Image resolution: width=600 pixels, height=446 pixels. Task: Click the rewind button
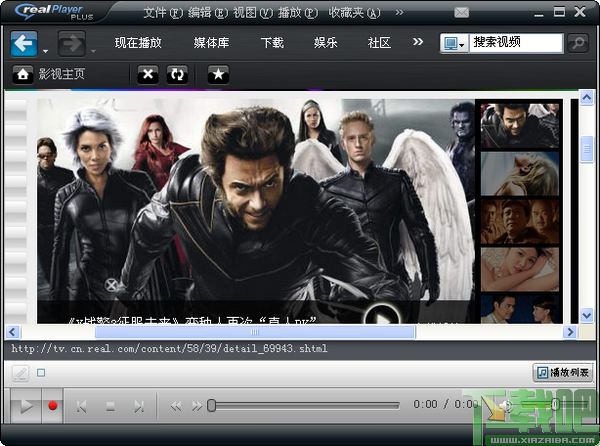(x=176, y=406)
